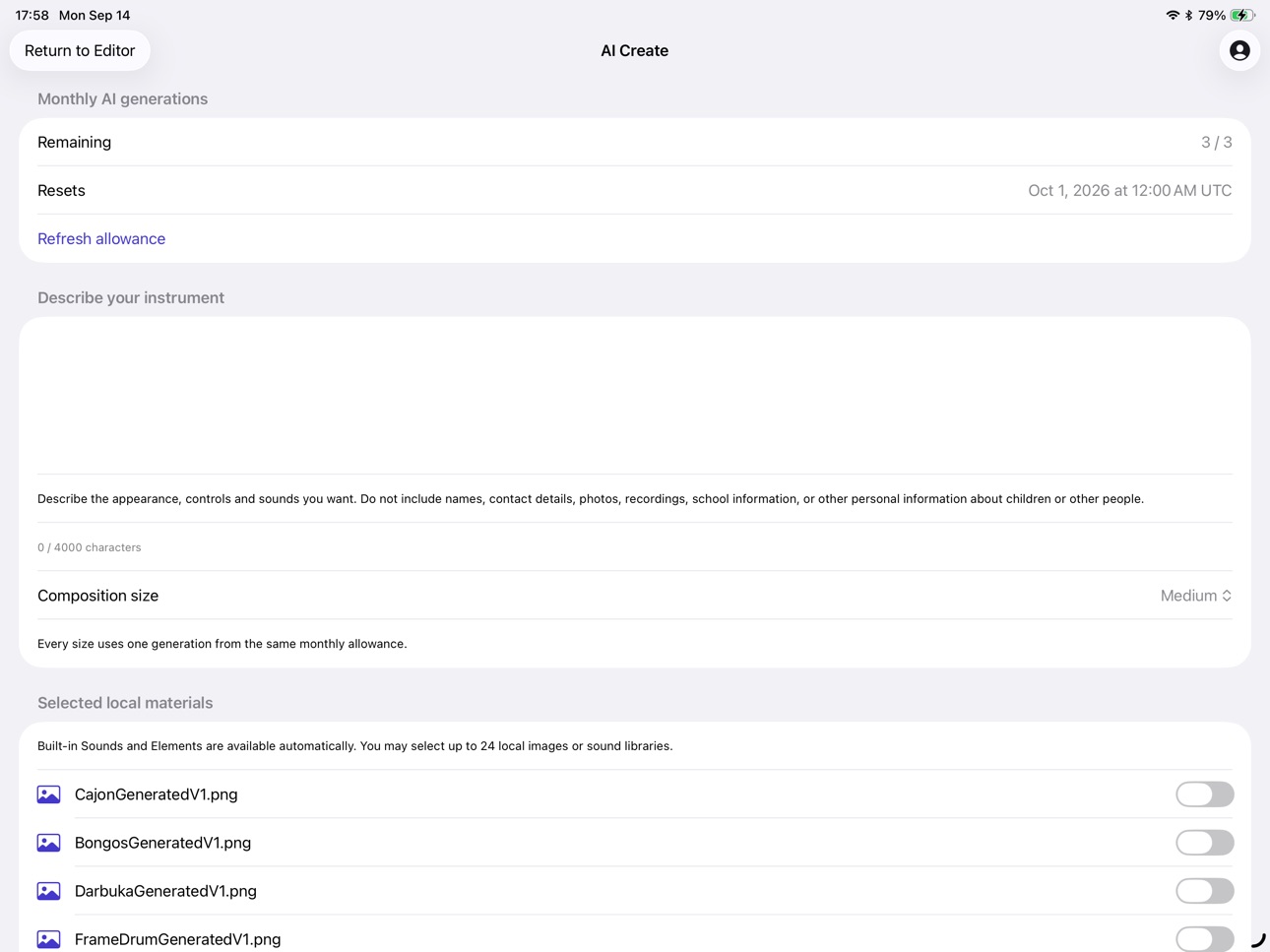Select the BongosGeneratedV1.png file name
Viewport: 1270px width, 952px height.
click(x=162, y=843)
